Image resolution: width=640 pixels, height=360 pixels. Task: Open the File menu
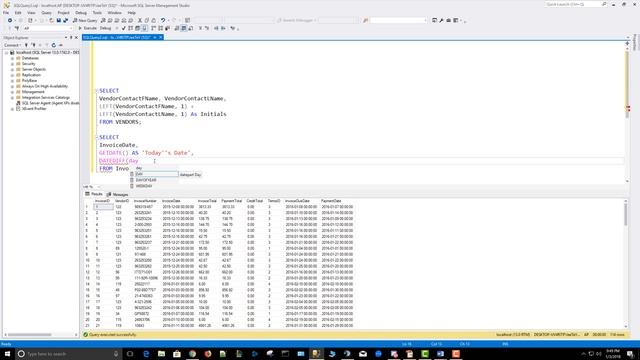click(x=6, y=13)
